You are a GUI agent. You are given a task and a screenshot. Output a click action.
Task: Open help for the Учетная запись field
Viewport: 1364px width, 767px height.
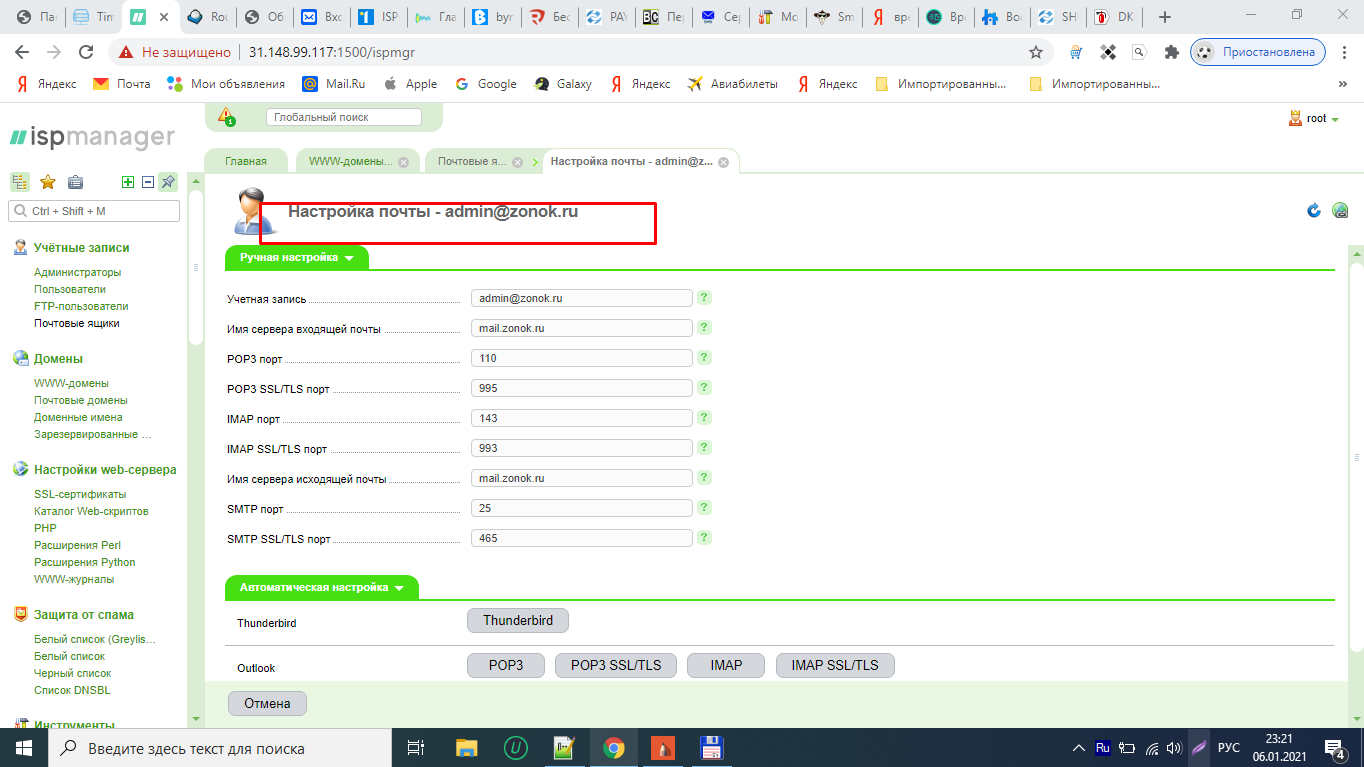pyautogui.click(x=704, y=298)
